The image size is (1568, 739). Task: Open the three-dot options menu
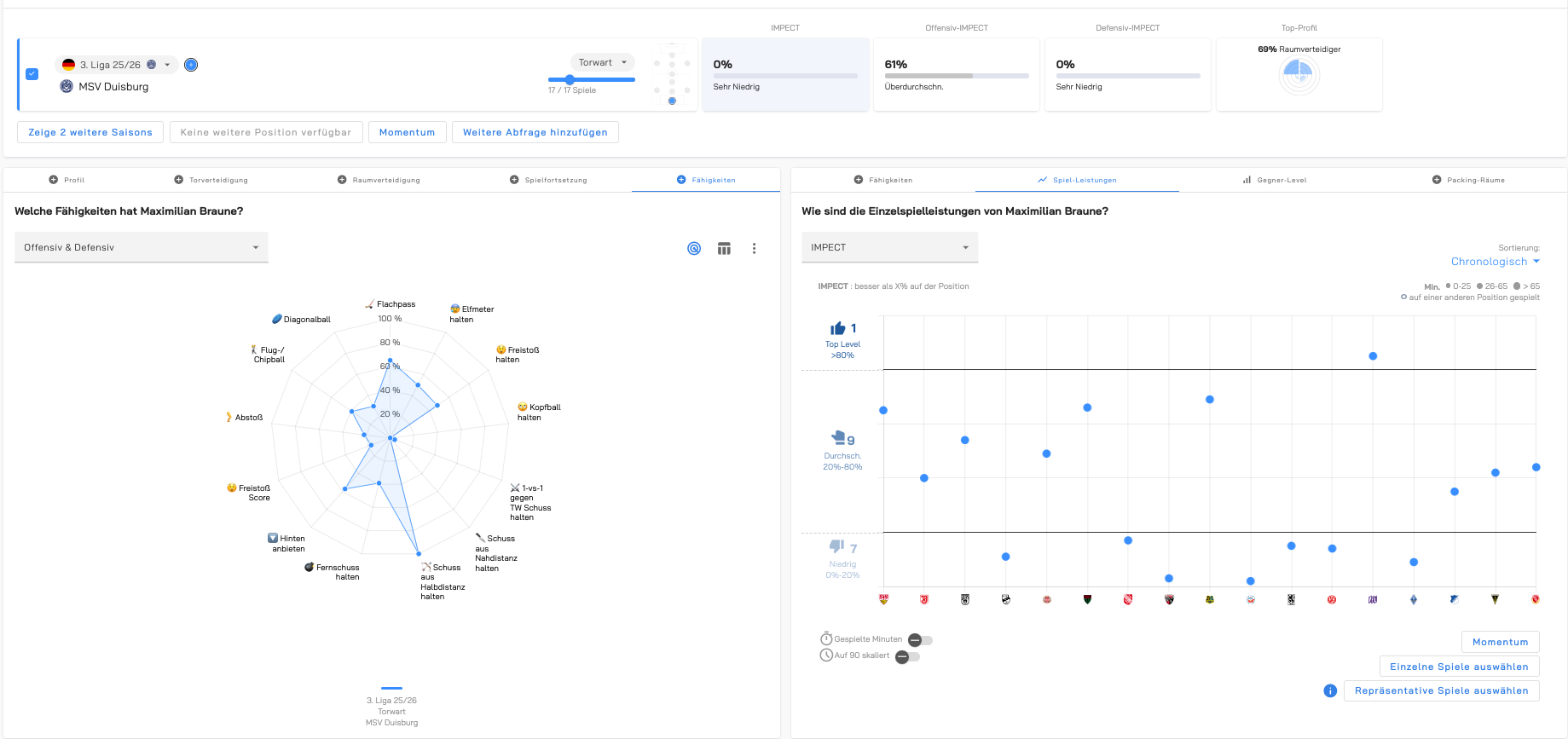pyautogui.click(x=754, y=248)
